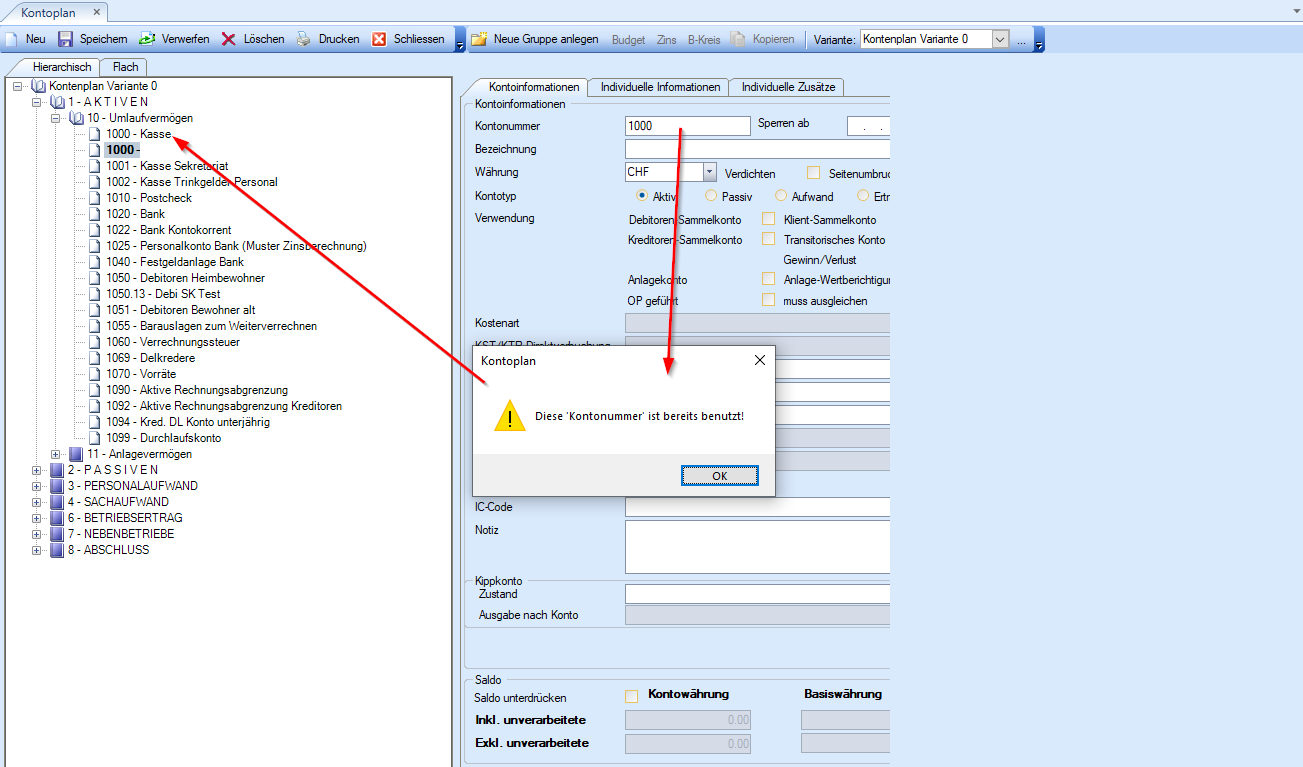
Task: Click the Kontonummer field containing 1000
Action: coord(687,126)
